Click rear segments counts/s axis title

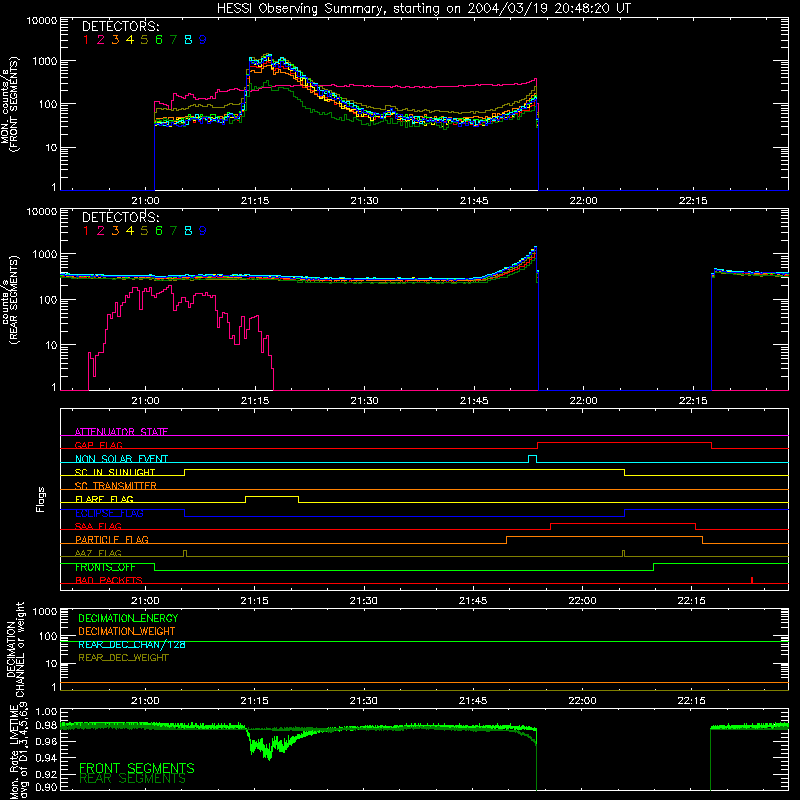tap(10, 300)
